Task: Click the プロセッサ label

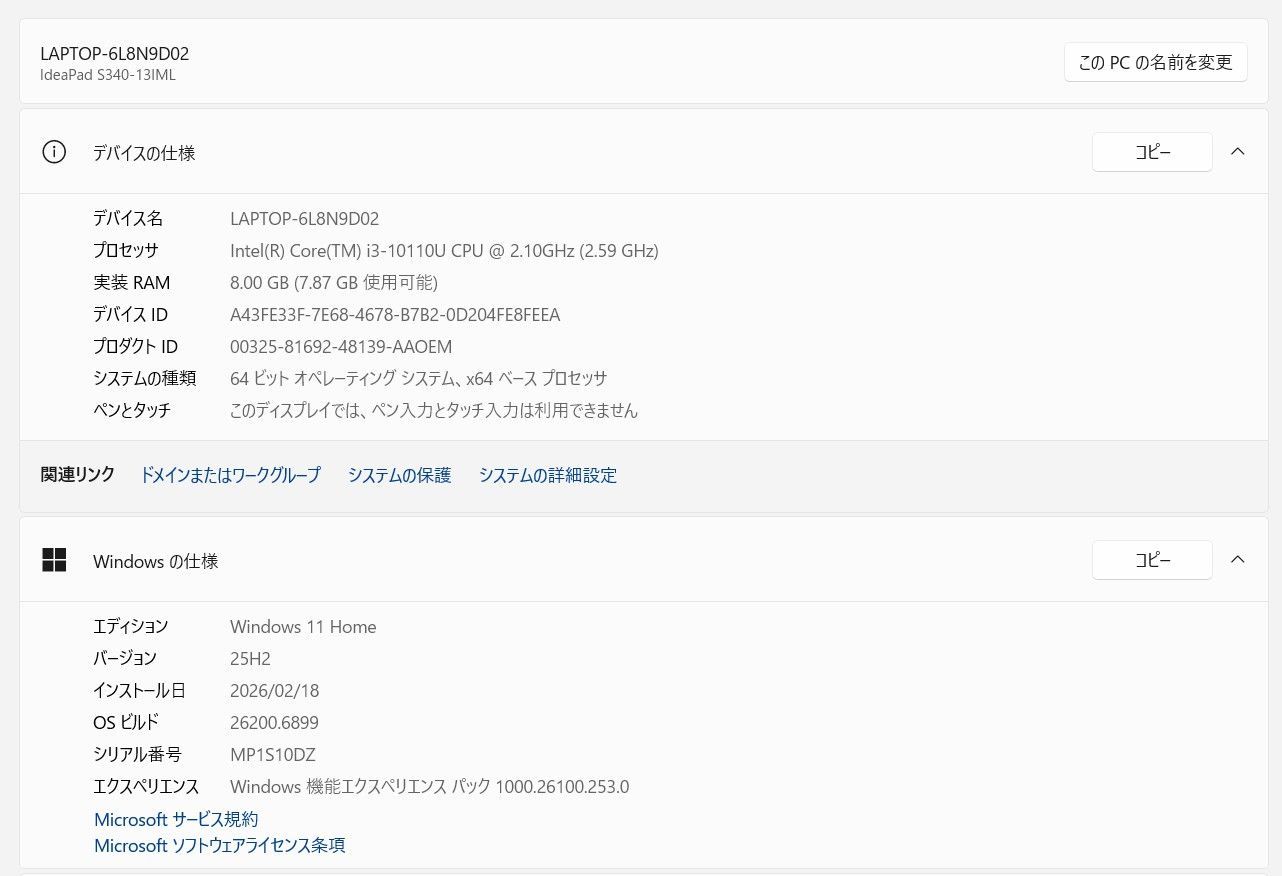Action: click(126, 250)
